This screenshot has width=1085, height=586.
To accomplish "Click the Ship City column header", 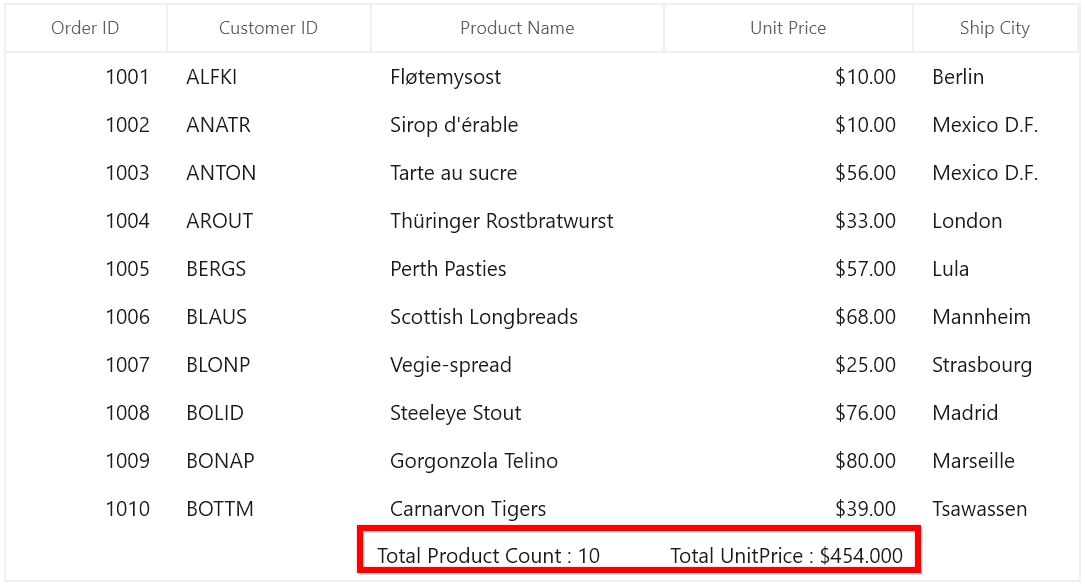I will tap(995, 28).
